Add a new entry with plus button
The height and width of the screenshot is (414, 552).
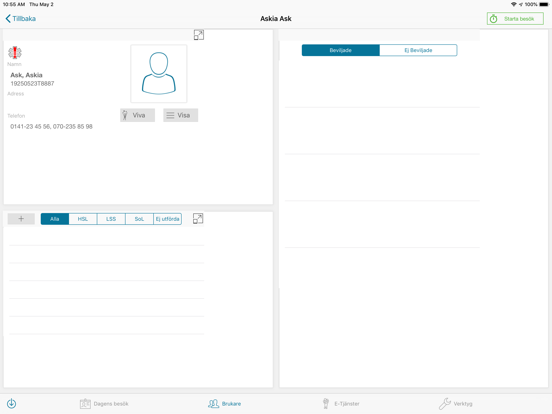pyautogui.click(x=21, y=219)
